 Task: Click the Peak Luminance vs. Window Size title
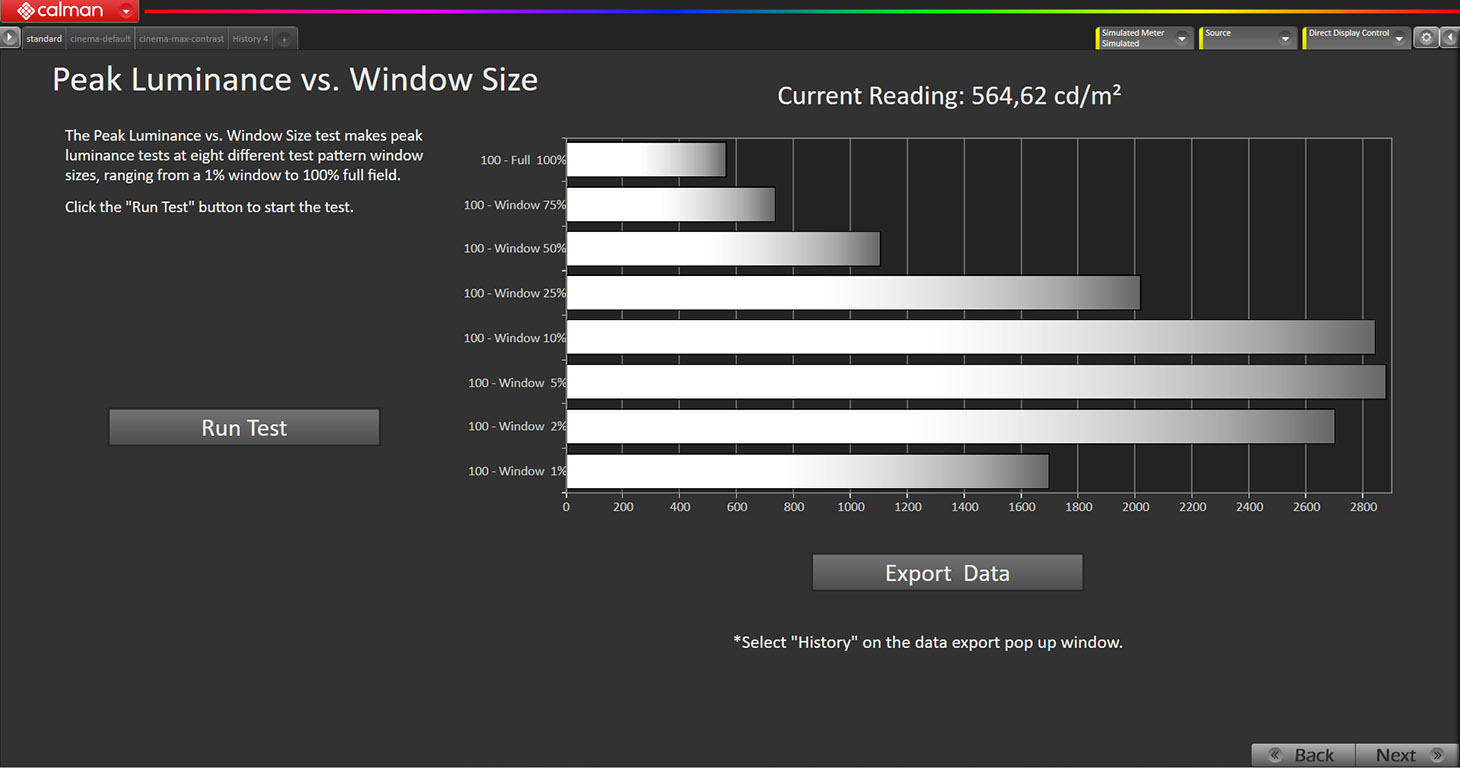click(x=295, y=79)
